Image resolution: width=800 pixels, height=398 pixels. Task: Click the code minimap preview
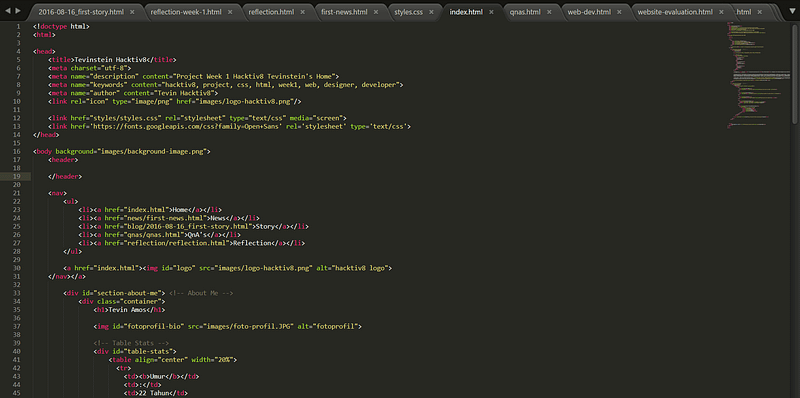758,74
